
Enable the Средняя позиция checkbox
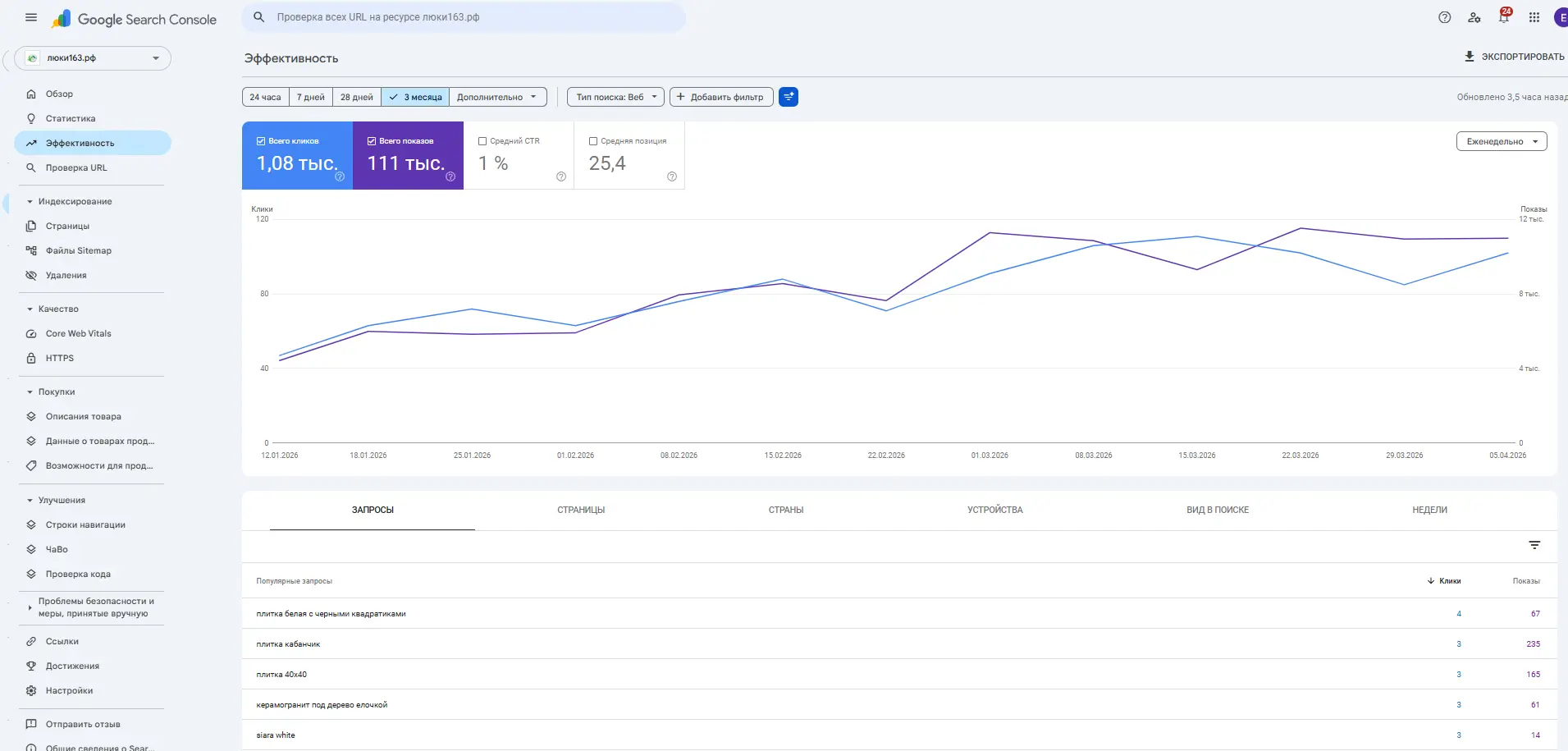click(x=593, y=141)
